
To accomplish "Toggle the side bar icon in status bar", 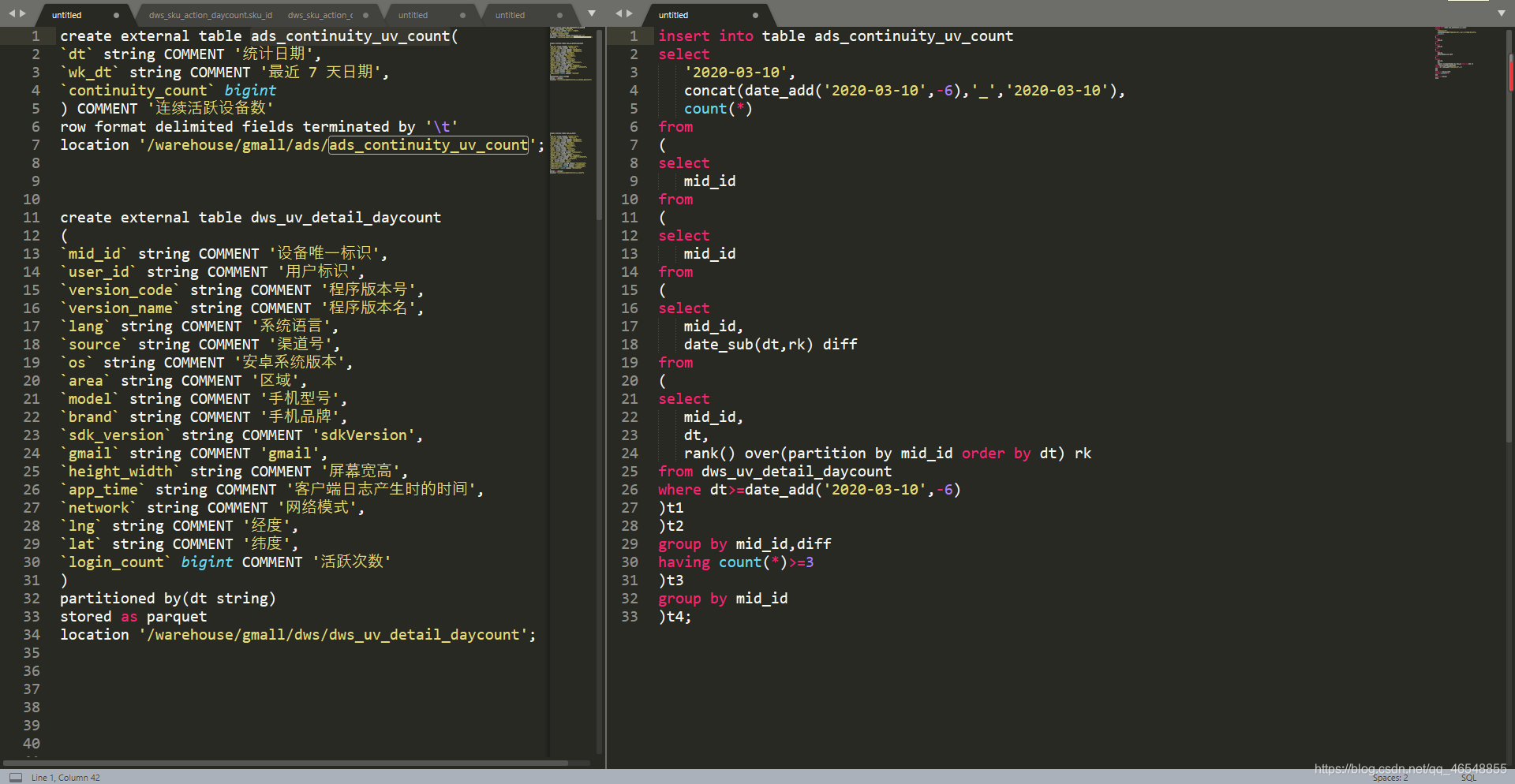I will pyautogui.click(x=16, y=777).
